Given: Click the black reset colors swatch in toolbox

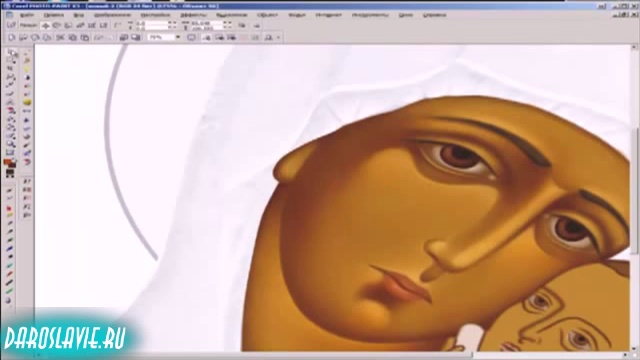Looking at the screenshot, I should 10,173.
